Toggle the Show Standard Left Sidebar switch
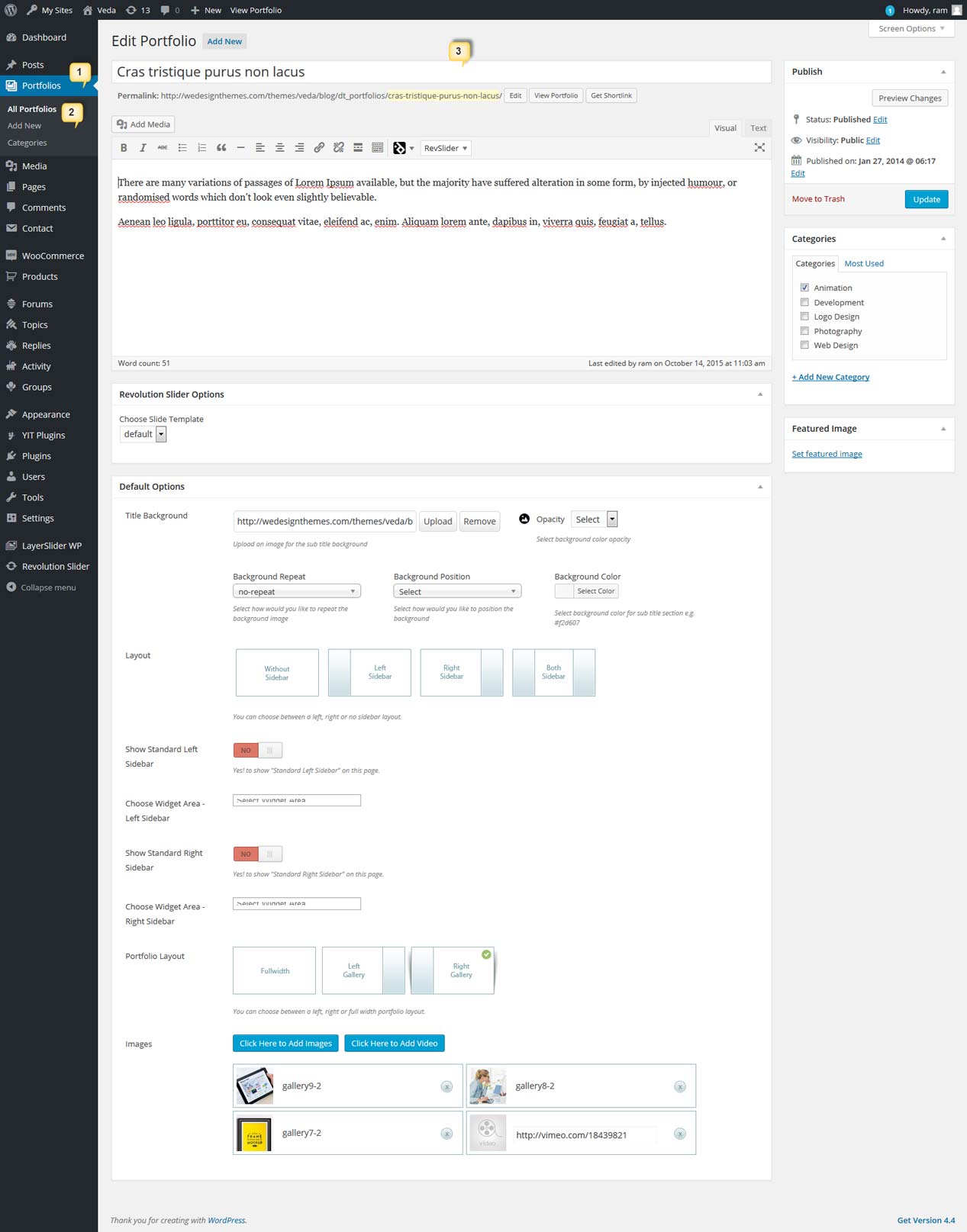Screen dimensions: 967x1232 pos(258,750)
